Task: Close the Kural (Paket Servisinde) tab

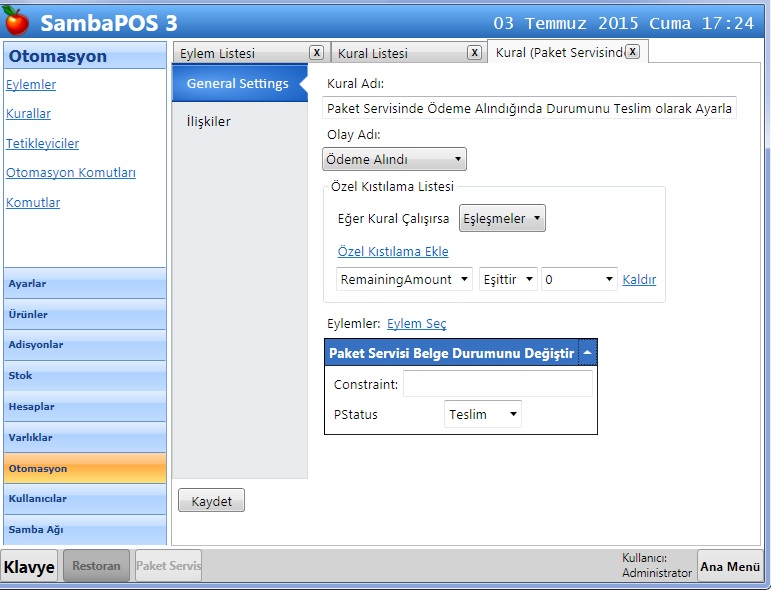Action: tap(632, 51)
